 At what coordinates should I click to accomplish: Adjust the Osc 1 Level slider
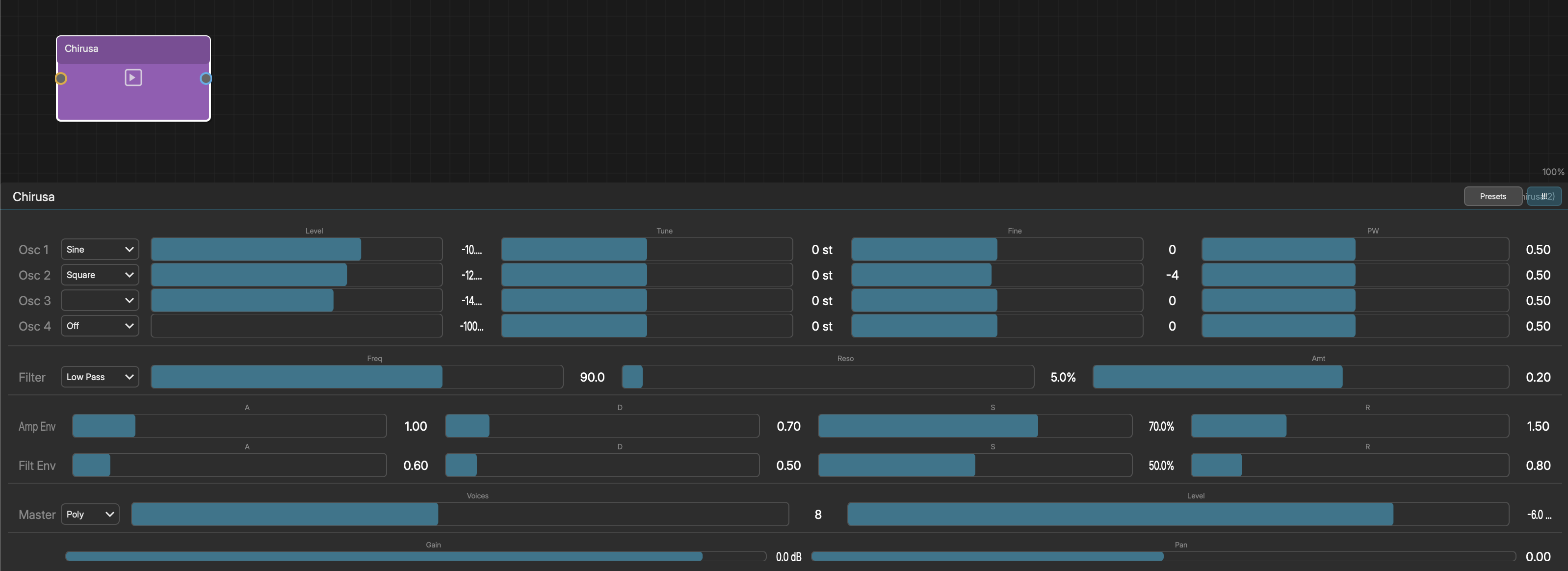pyautogui.click(x=296, y=249)
